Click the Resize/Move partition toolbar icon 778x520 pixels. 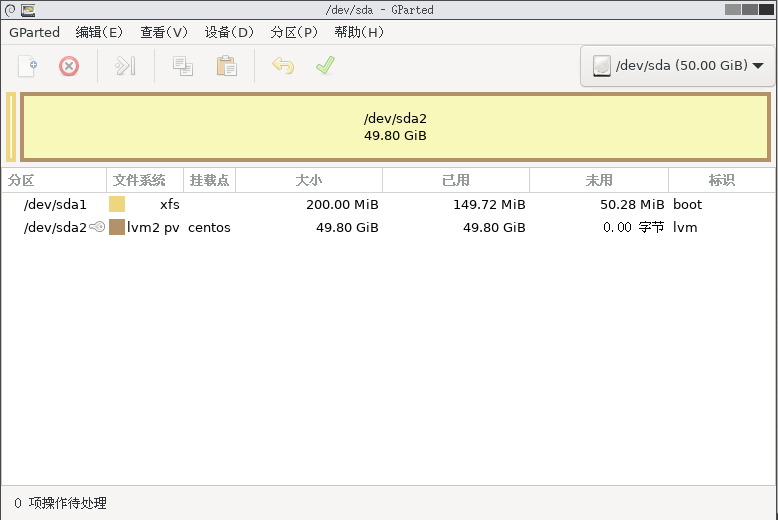(125, 66)
